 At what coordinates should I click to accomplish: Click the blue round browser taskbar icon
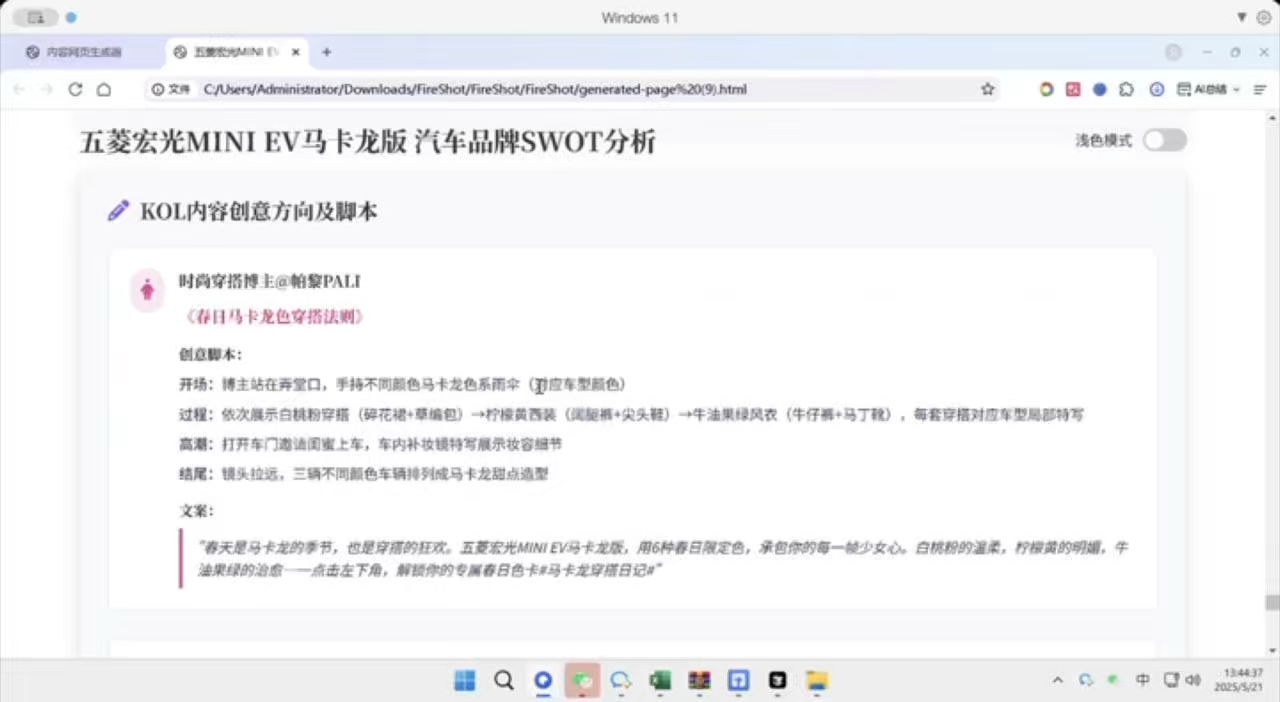pyautogui.click(x=543, y=681)
